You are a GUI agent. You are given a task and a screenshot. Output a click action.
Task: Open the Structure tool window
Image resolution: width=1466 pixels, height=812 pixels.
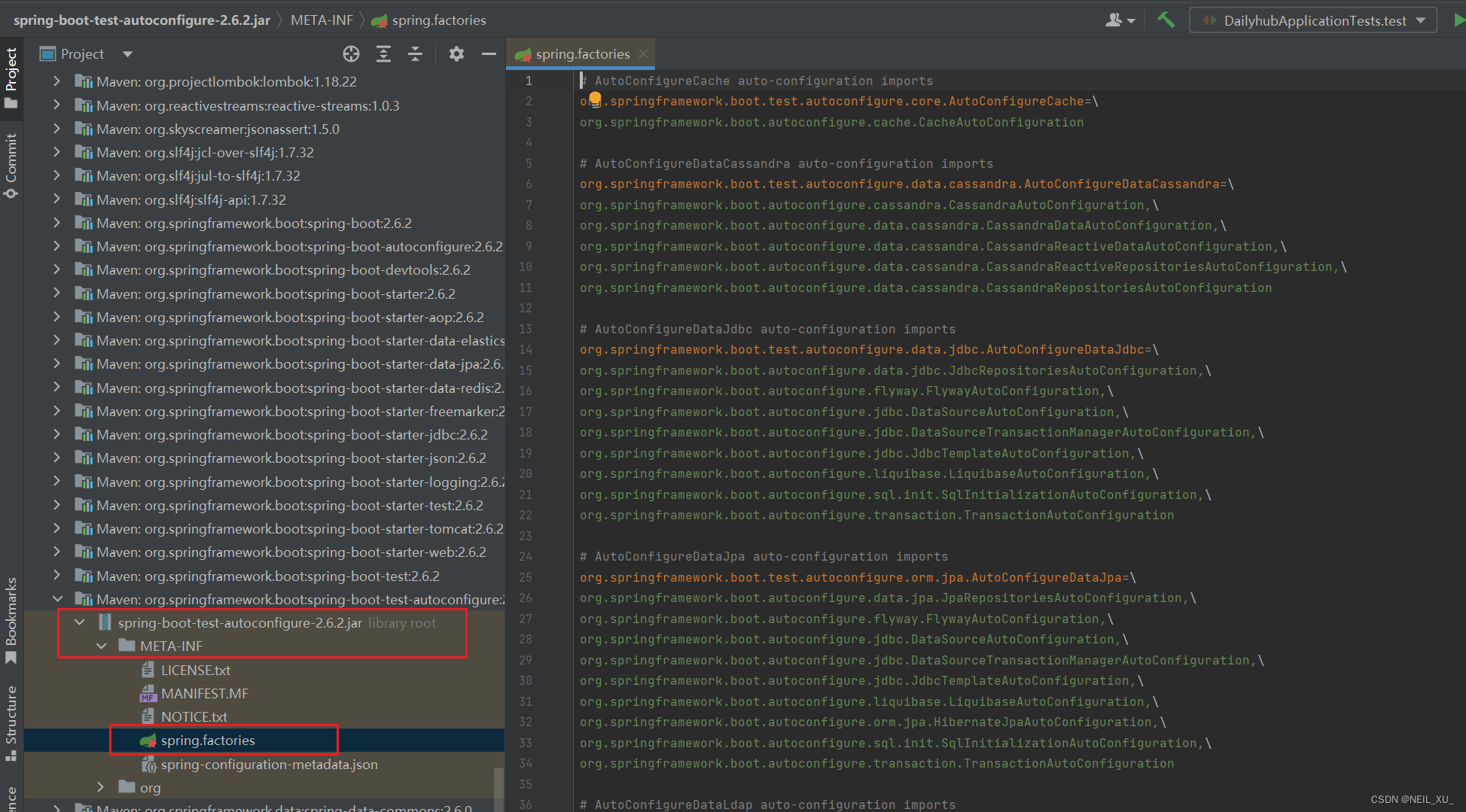click(x=11, y=722)
